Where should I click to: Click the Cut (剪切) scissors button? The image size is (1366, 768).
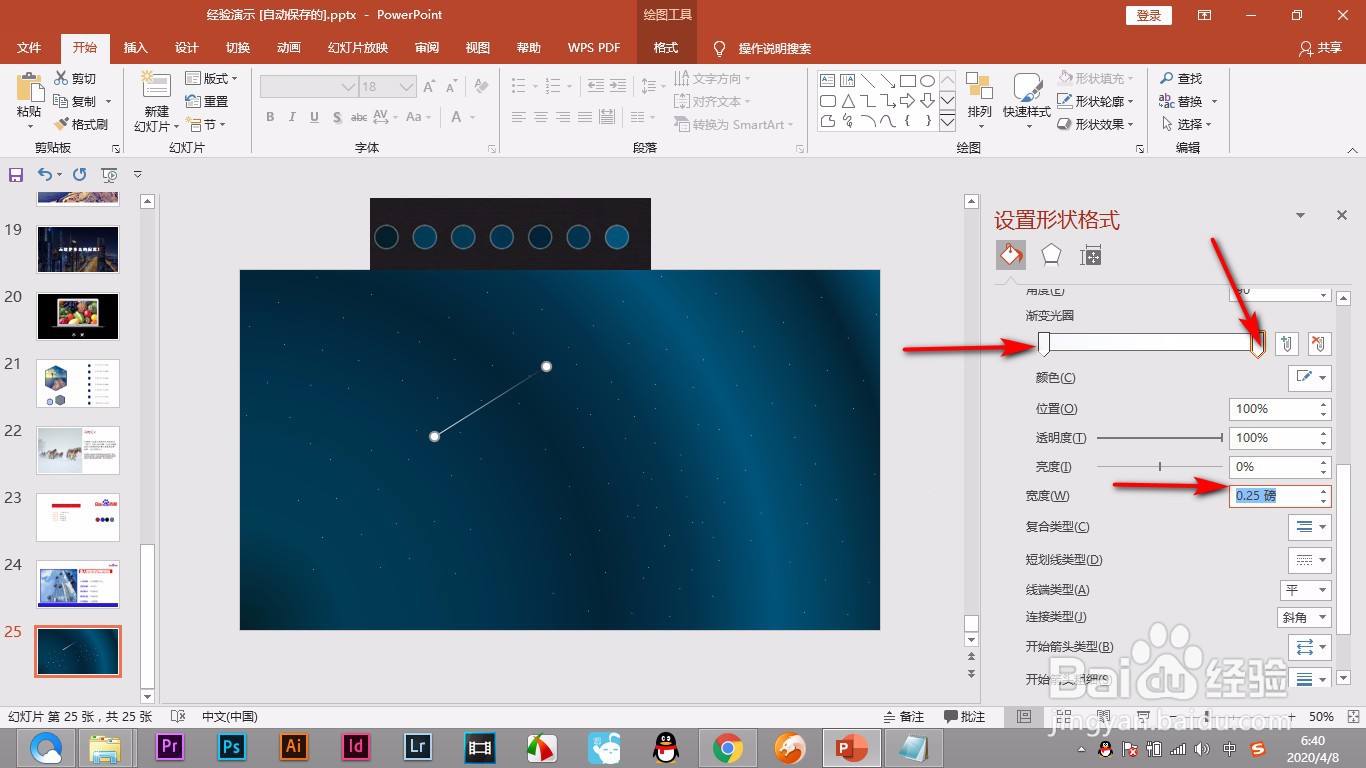click(x=76, y=78)
